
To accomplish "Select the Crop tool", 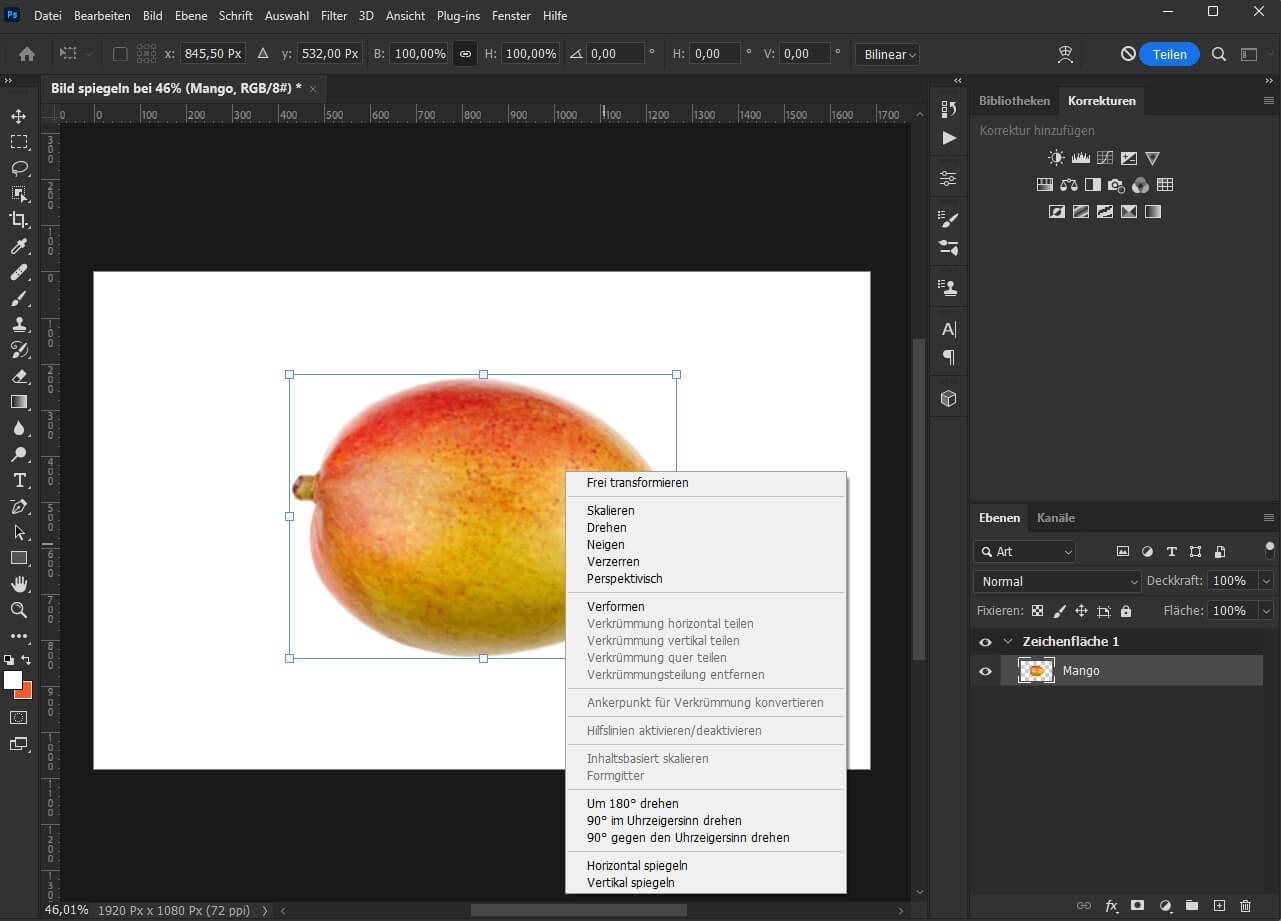I will coord(17,220).
